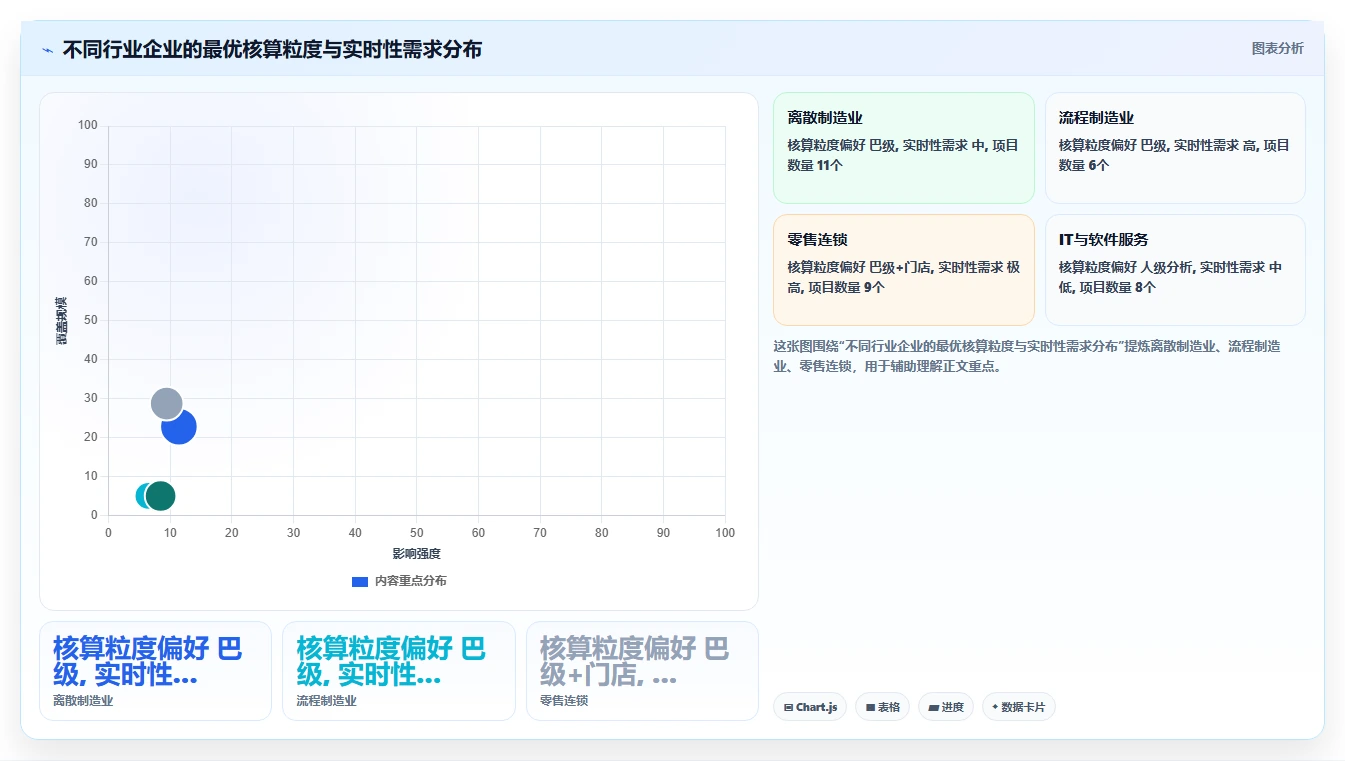This screenshot has width=1345, height=761.
Task: Select bottom 离散制造业 summary card
Action: pos(155,671)
